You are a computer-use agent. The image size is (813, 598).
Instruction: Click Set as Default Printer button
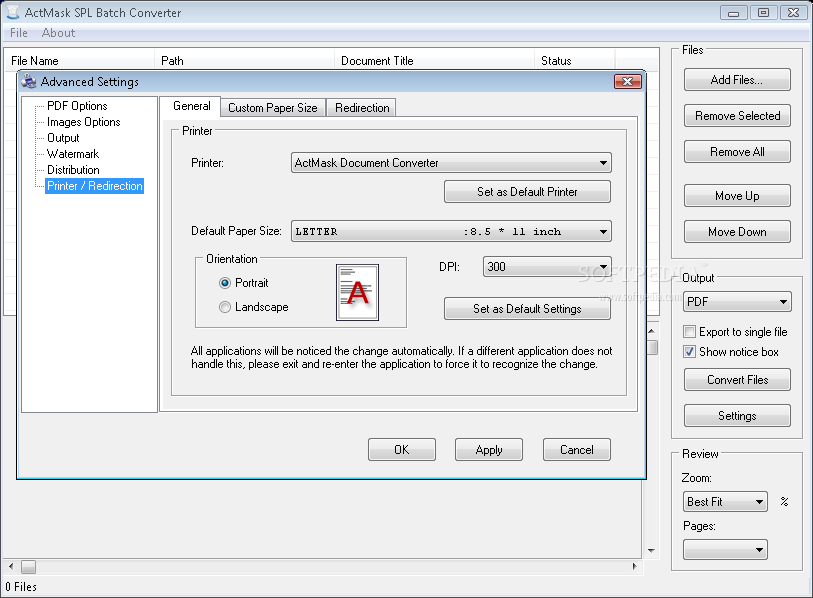click(527, 192)
